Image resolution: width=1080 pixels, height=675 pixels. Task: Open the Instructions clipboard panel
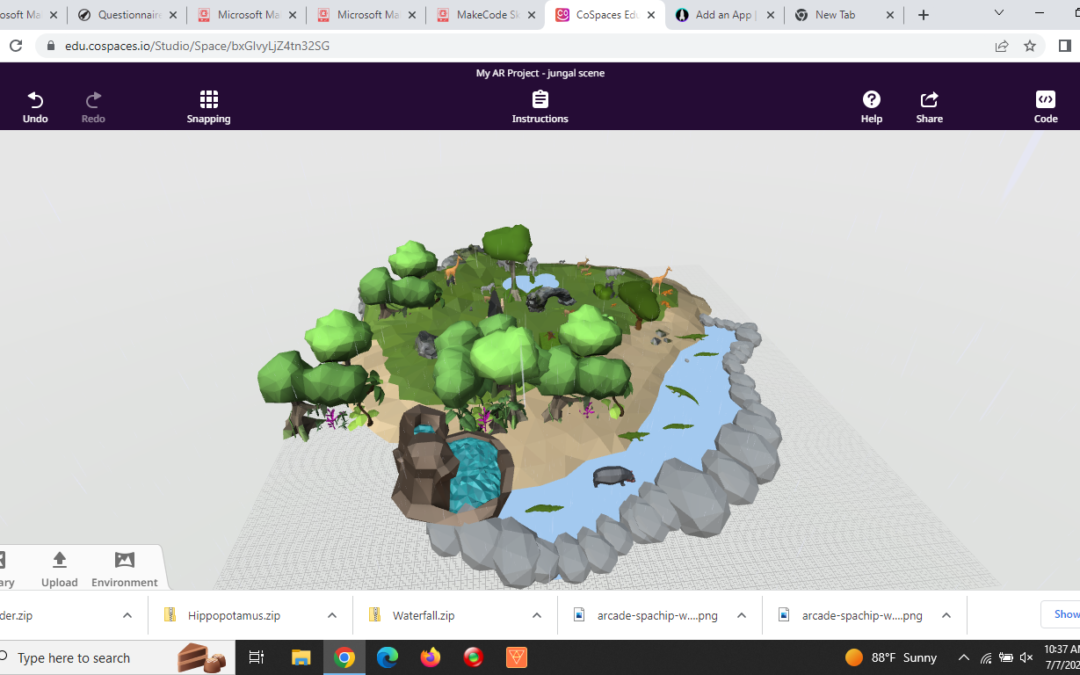point(540,107)
